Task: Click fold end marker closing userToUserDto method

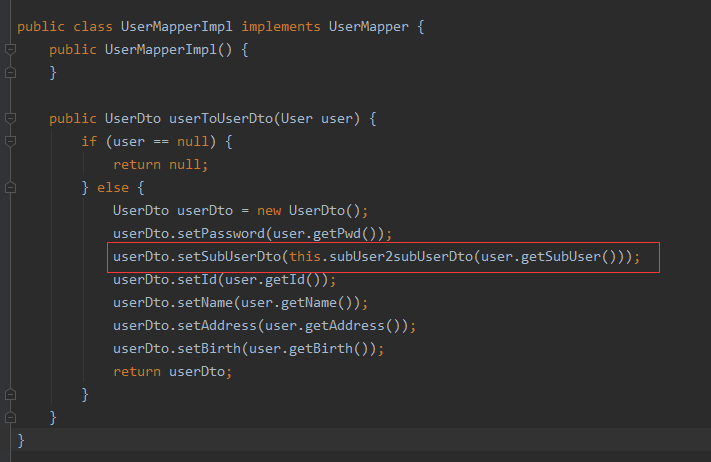Action: pyautogui.click(x=10, y=418)
